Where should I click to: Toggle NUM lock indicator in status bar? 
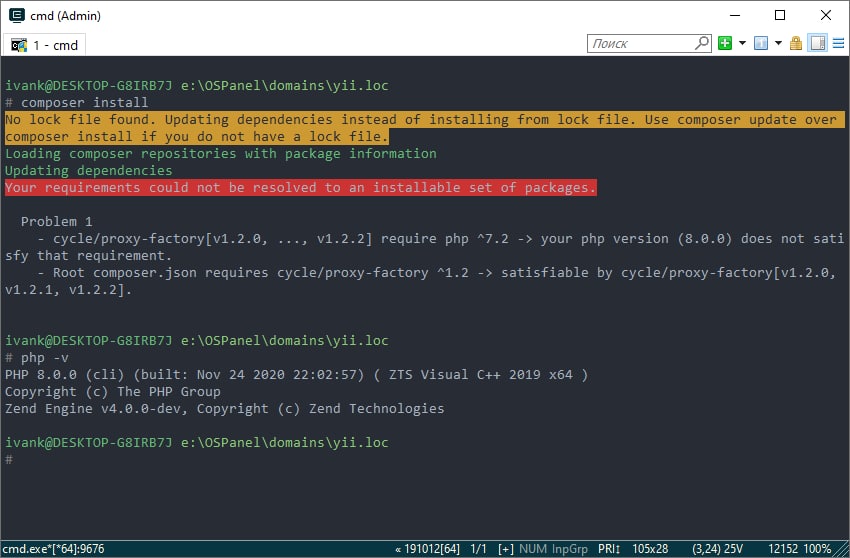532,549
